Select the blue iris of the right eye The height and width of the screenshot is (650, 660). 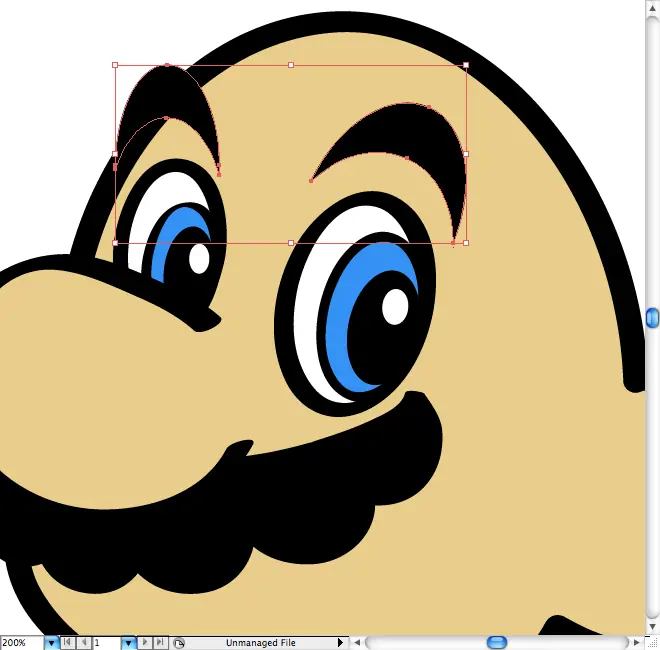pyautogui.click(x=337, y=333)
